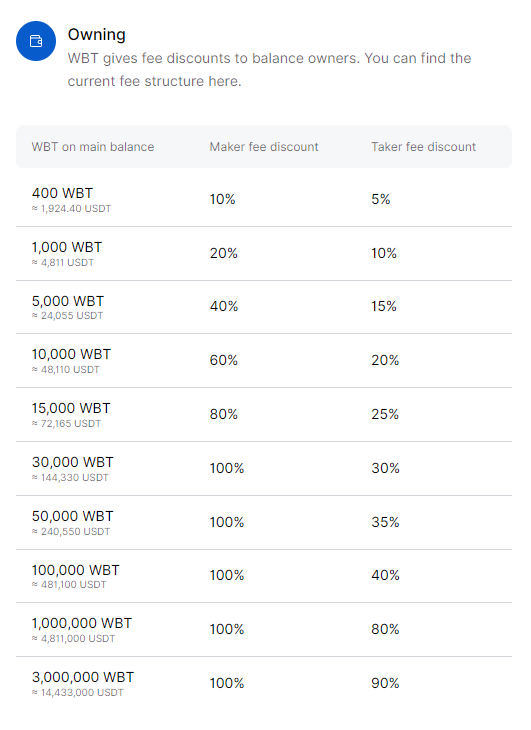Viewport: 531px width, 730px height.
Task: Select the 1,000,000 WBT tier label
Action: (81, 623)
